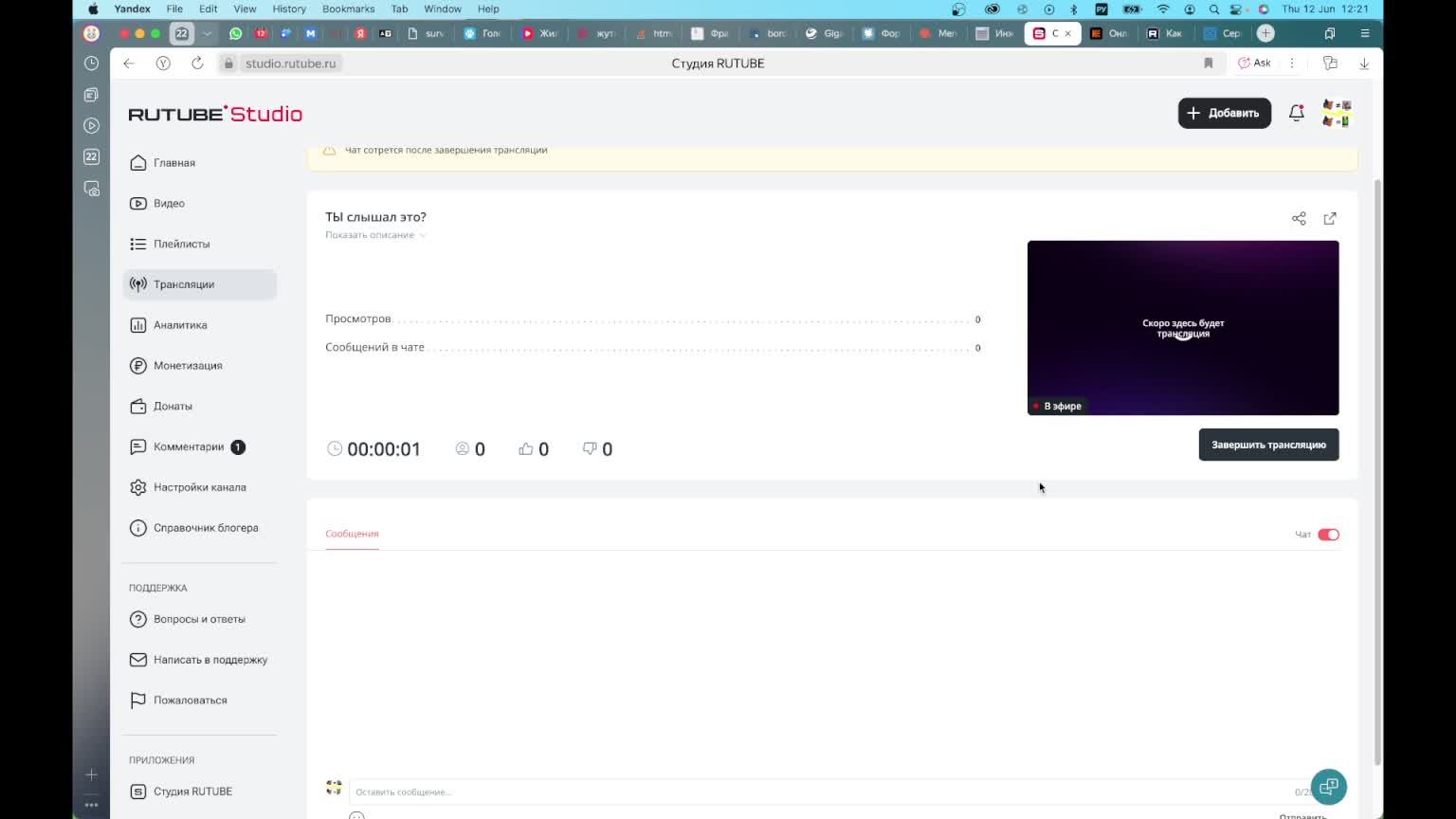Click the Настройки канала gear icon
1456x819 pixels.
tap(138, 487)
